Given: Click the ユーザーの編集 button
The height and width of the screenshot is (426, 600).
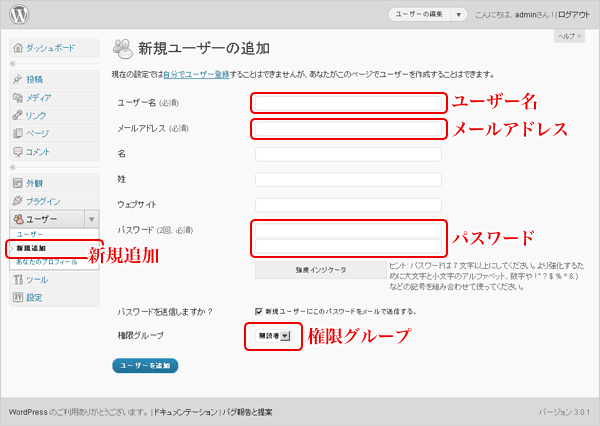Looking at the screenshot, I should click(x=419, y=15).
